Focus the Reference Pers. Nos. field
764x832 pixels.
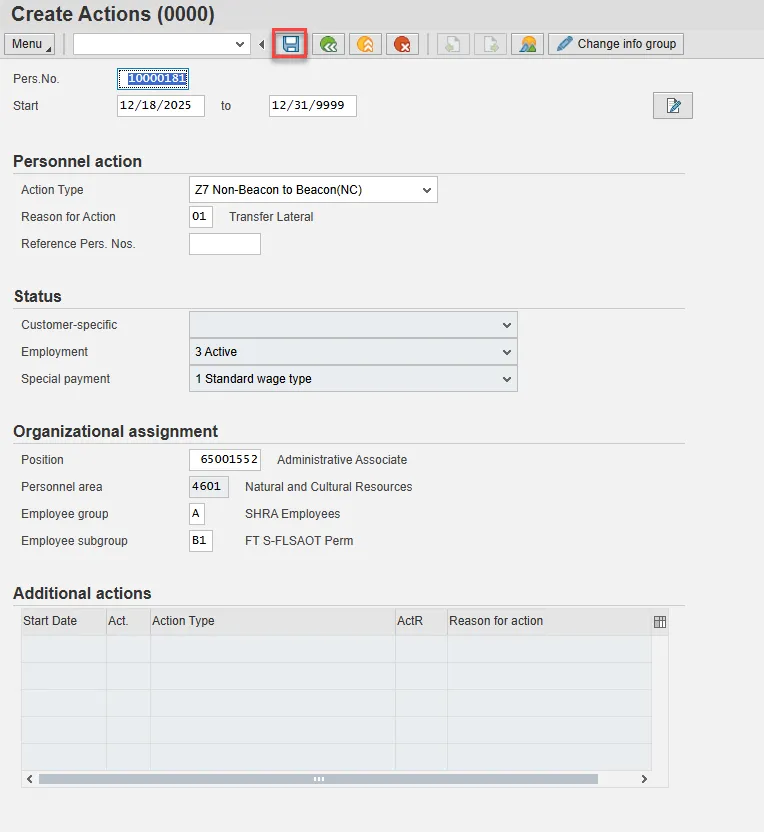[x=225, y=244]
